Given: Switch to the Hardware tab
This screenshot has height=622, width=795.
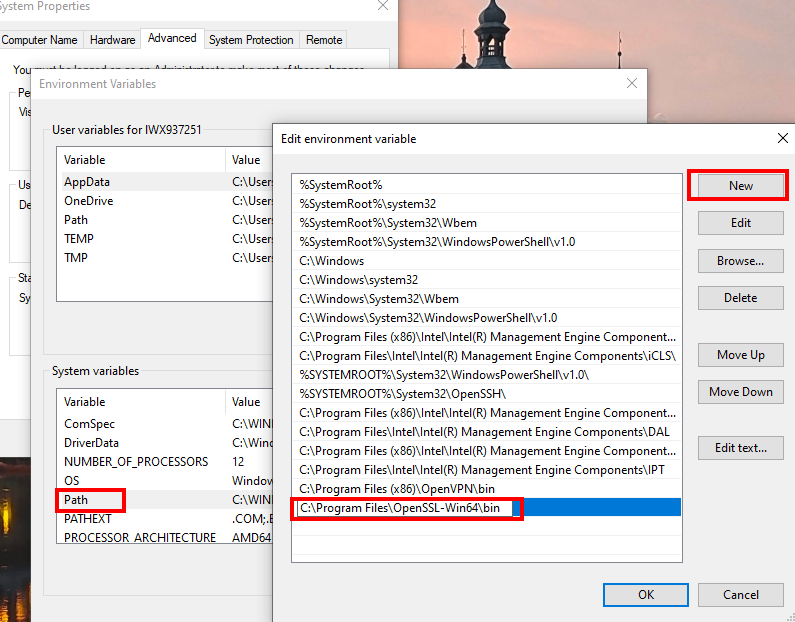Looking at the screenshot, I should [x=112, y=40].
